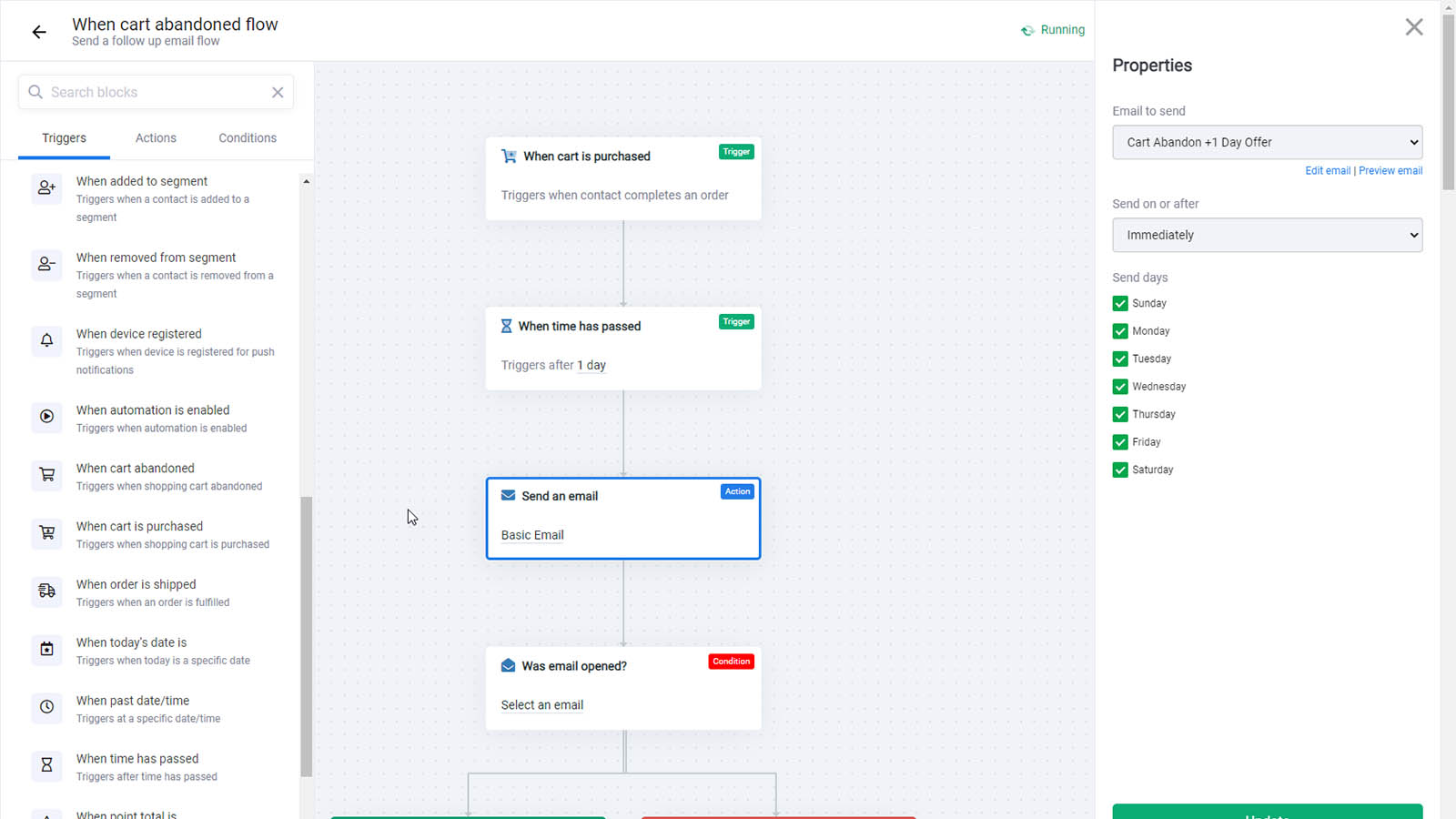Viewport: 1456px width, 819px height.
Task: Click the automation enabled play icon
Action: [46, 417]
